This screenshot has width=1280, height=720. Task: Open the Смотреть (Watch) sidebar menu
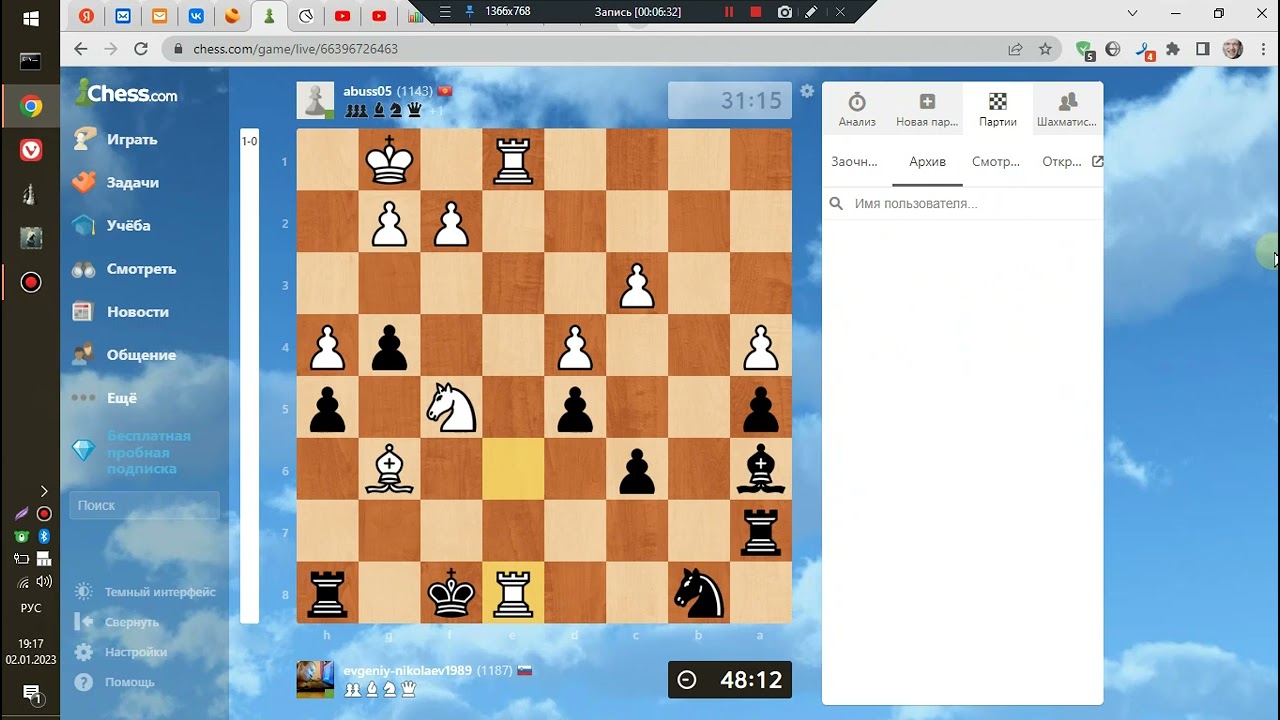[125, 268]
